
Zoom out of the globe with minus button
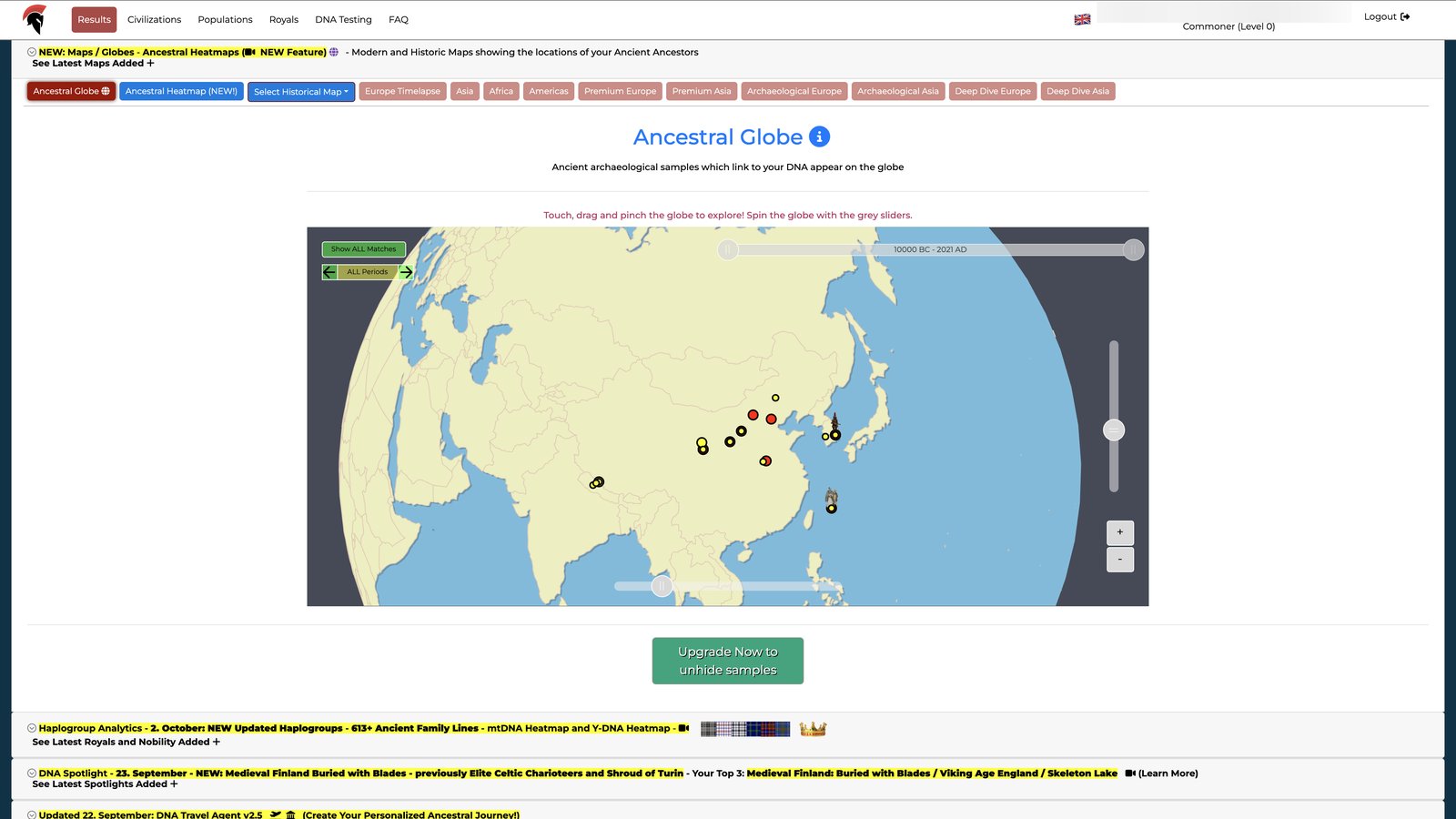click(x=1120, y=560)
